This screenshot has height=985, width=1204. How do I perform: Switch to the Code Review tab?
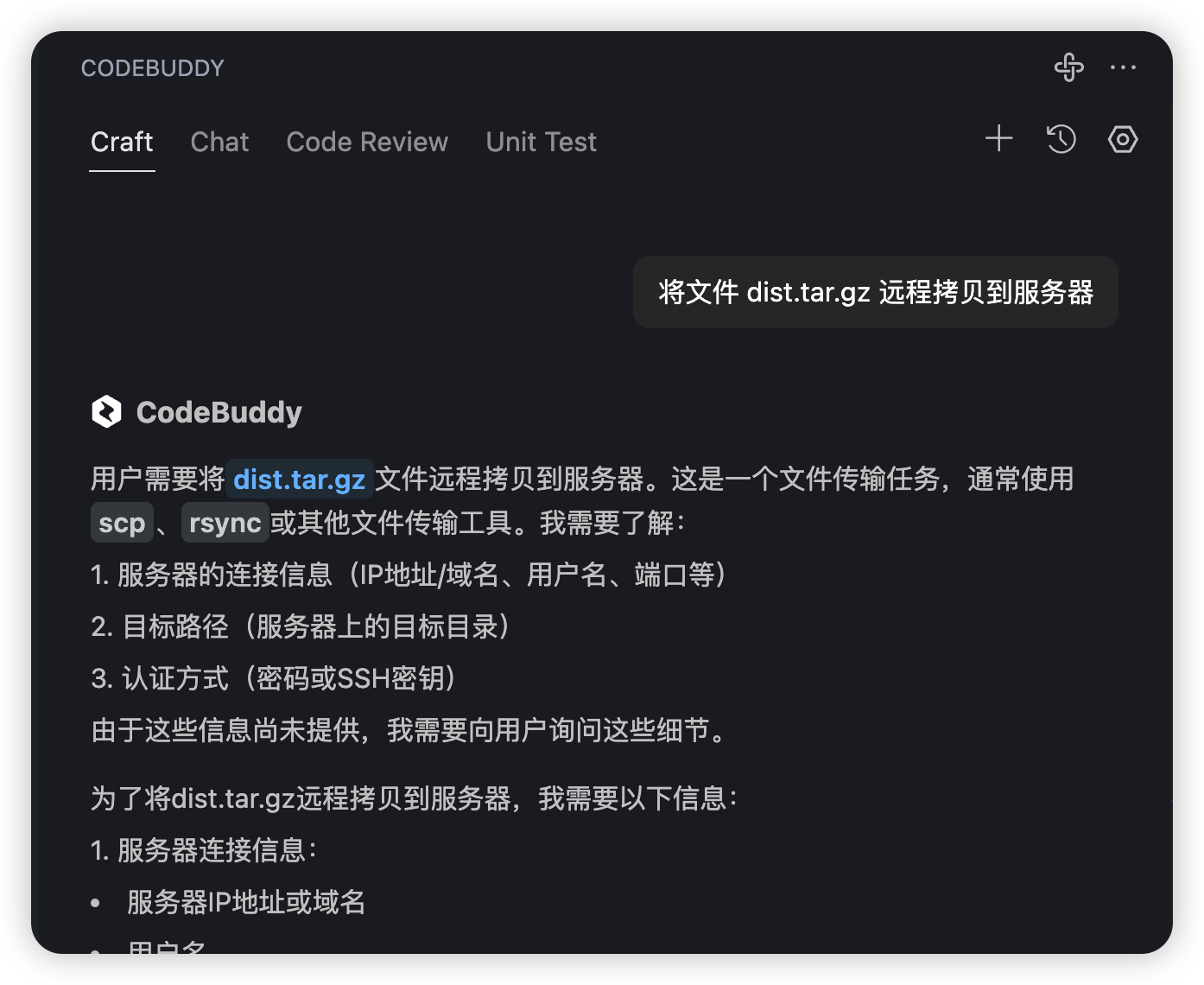(x=367, y=142)
